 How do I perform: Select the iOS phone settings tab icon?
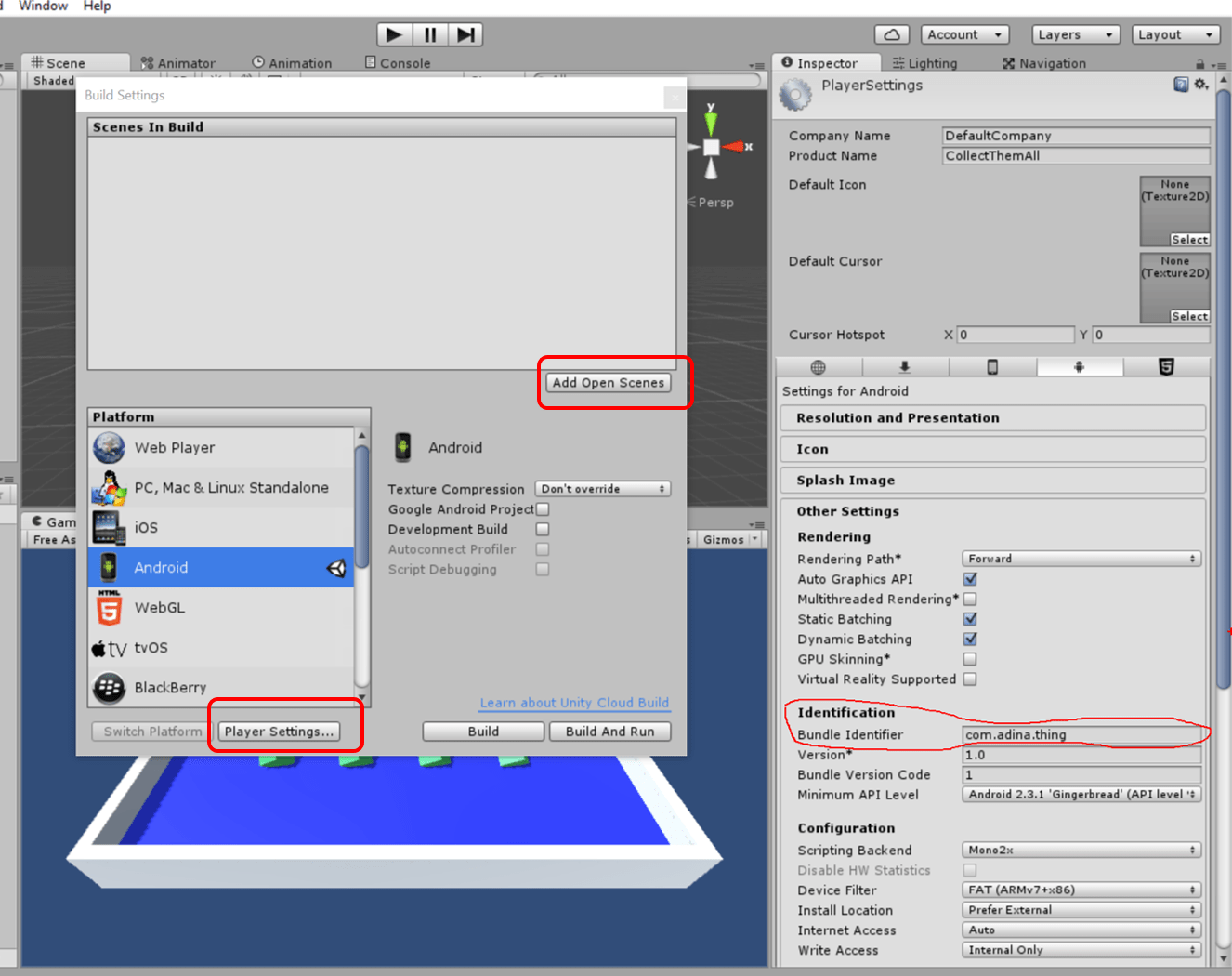[x=992, y=367]
